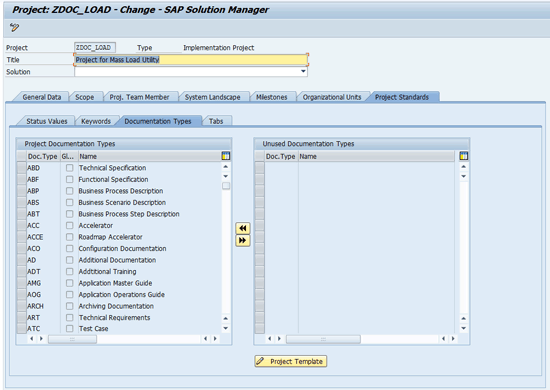This screenshot has height=390, width=550.
Task: Click the Name column header in unused list
Action: 376,156
